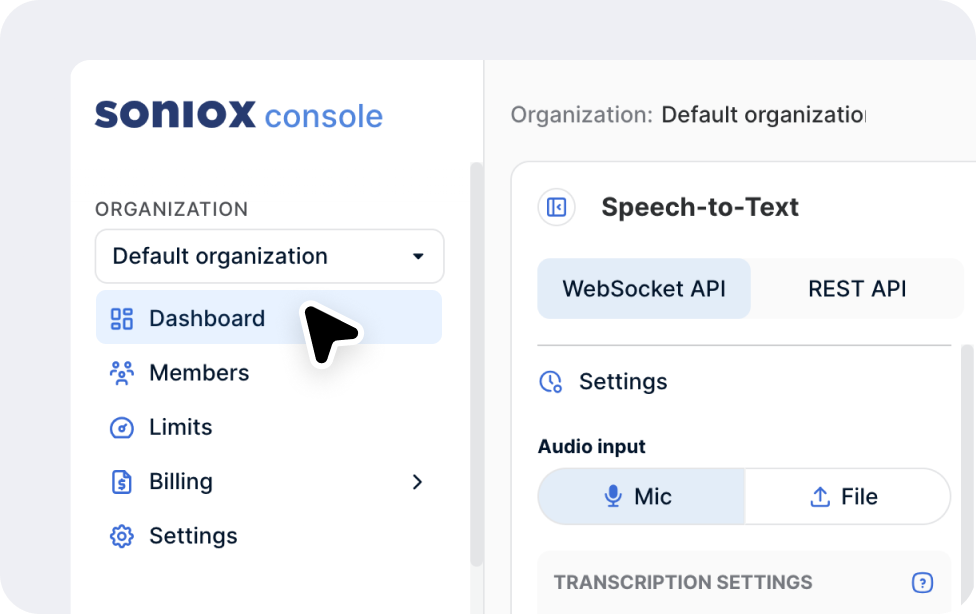Click the sidebar vertical scrollbar
Screen dimensions: 976x614
(476, 360)
